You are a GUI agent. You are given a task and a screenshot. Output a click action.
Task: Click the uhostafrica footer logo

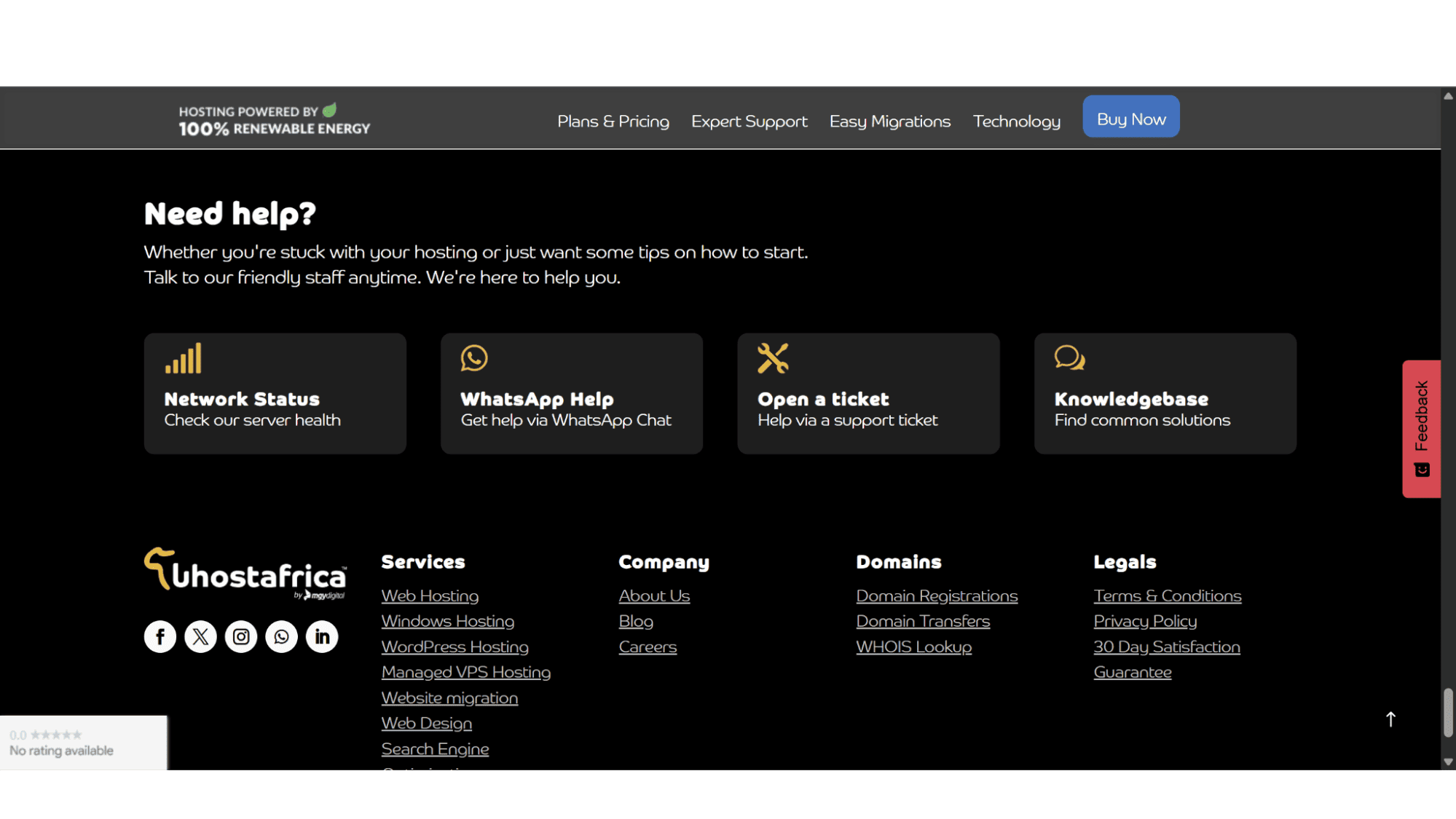tap(245, 574)
